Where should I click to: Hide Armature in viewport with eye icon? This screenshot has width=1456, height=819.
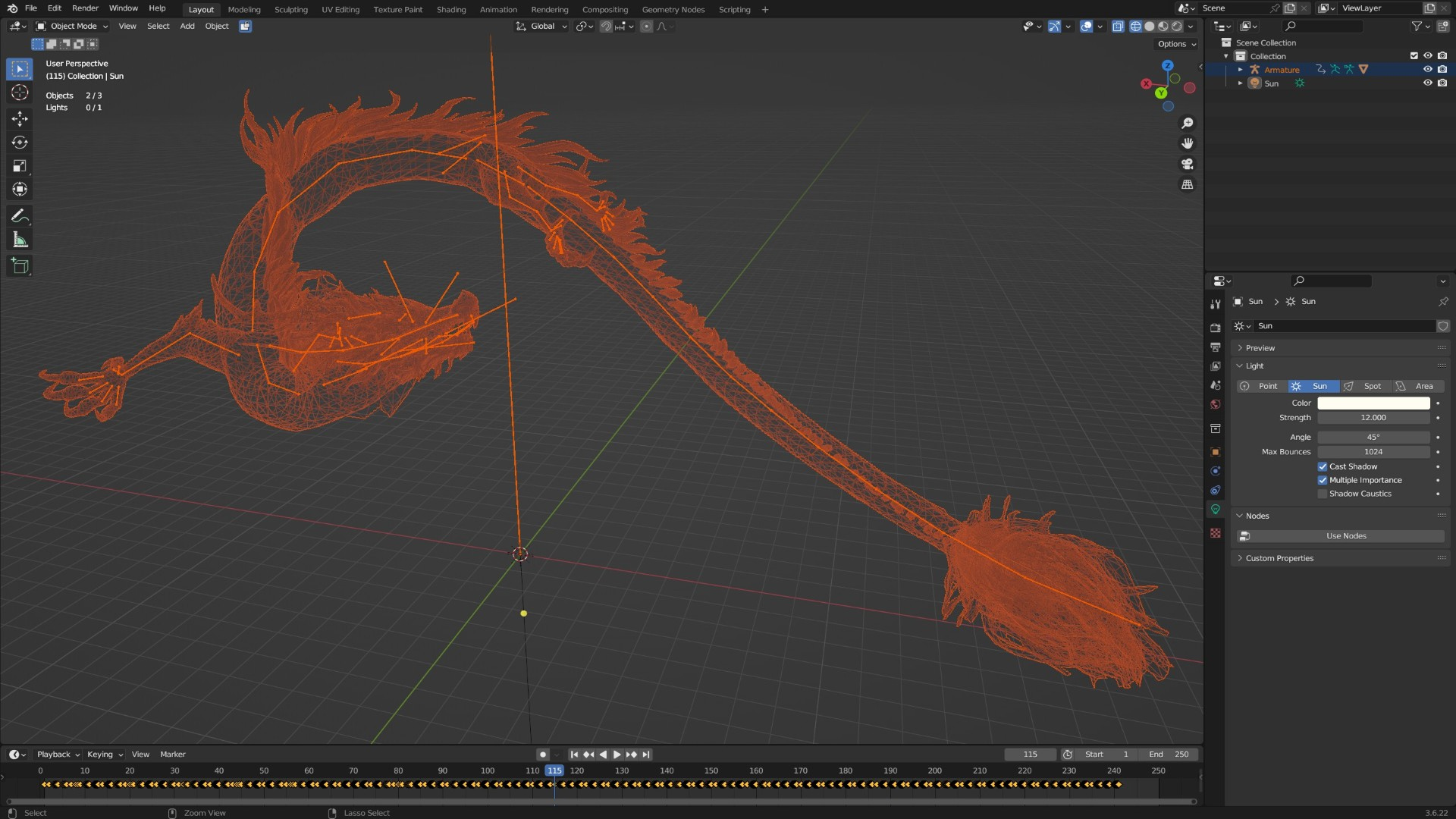coord(1427,69)
